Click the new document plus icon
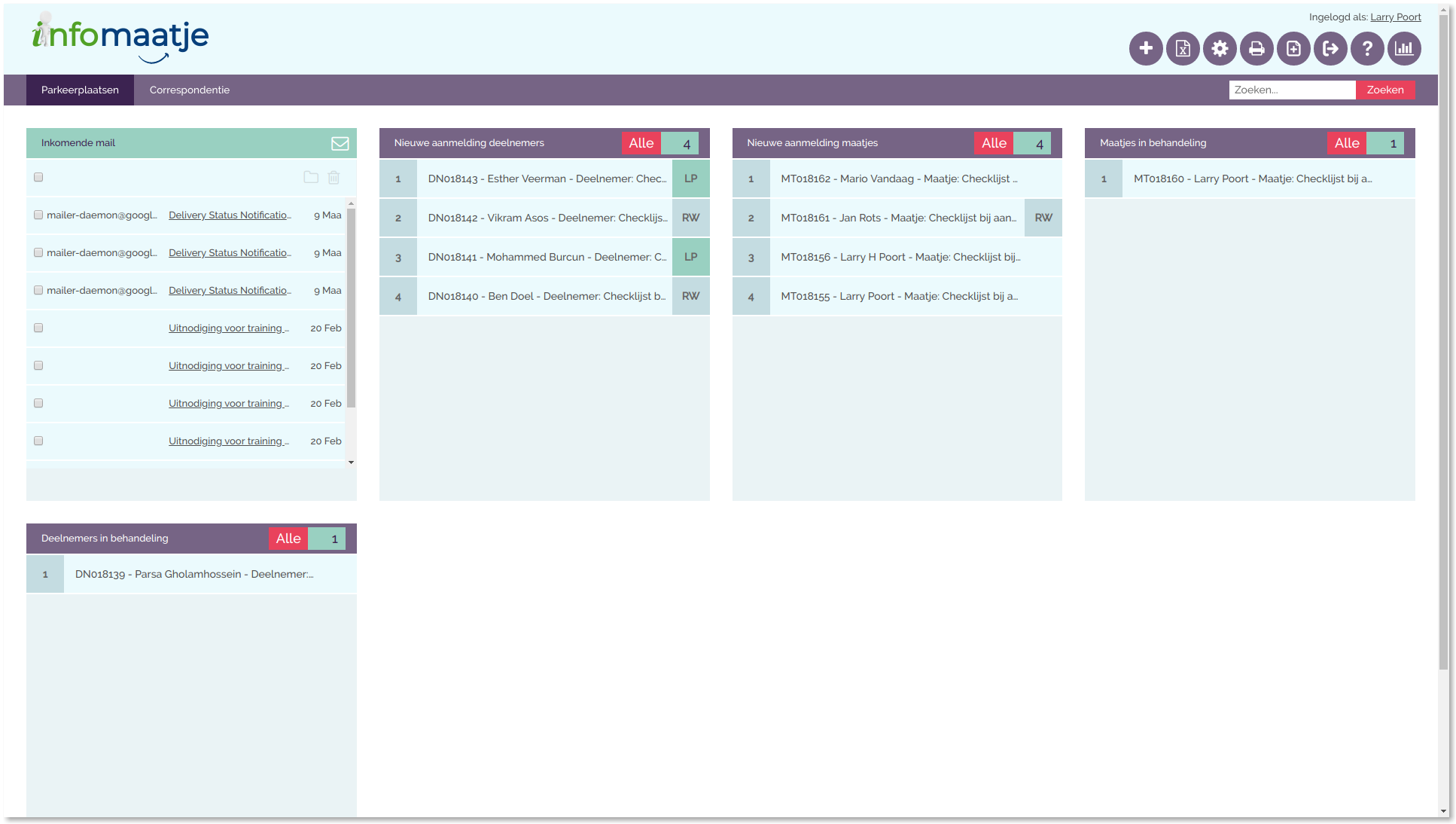 (x=1293, y=49)
